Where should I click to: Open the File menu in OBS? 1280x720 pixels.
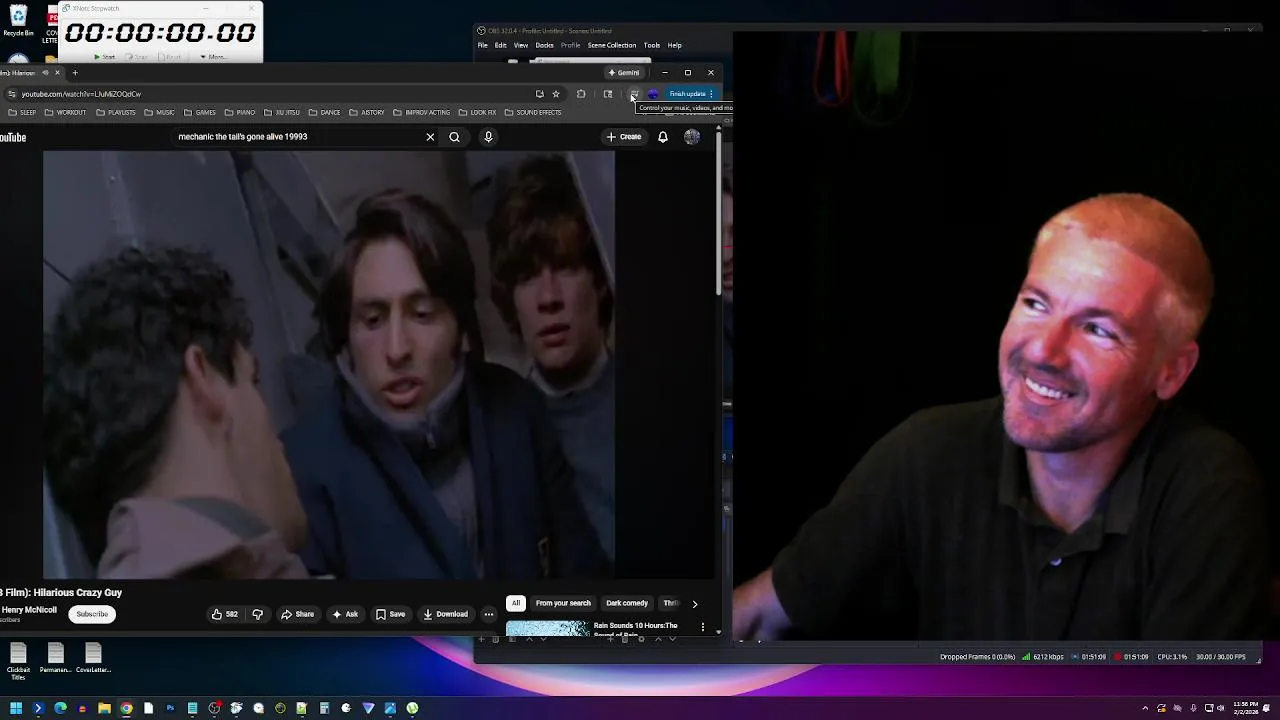point(483,45)
